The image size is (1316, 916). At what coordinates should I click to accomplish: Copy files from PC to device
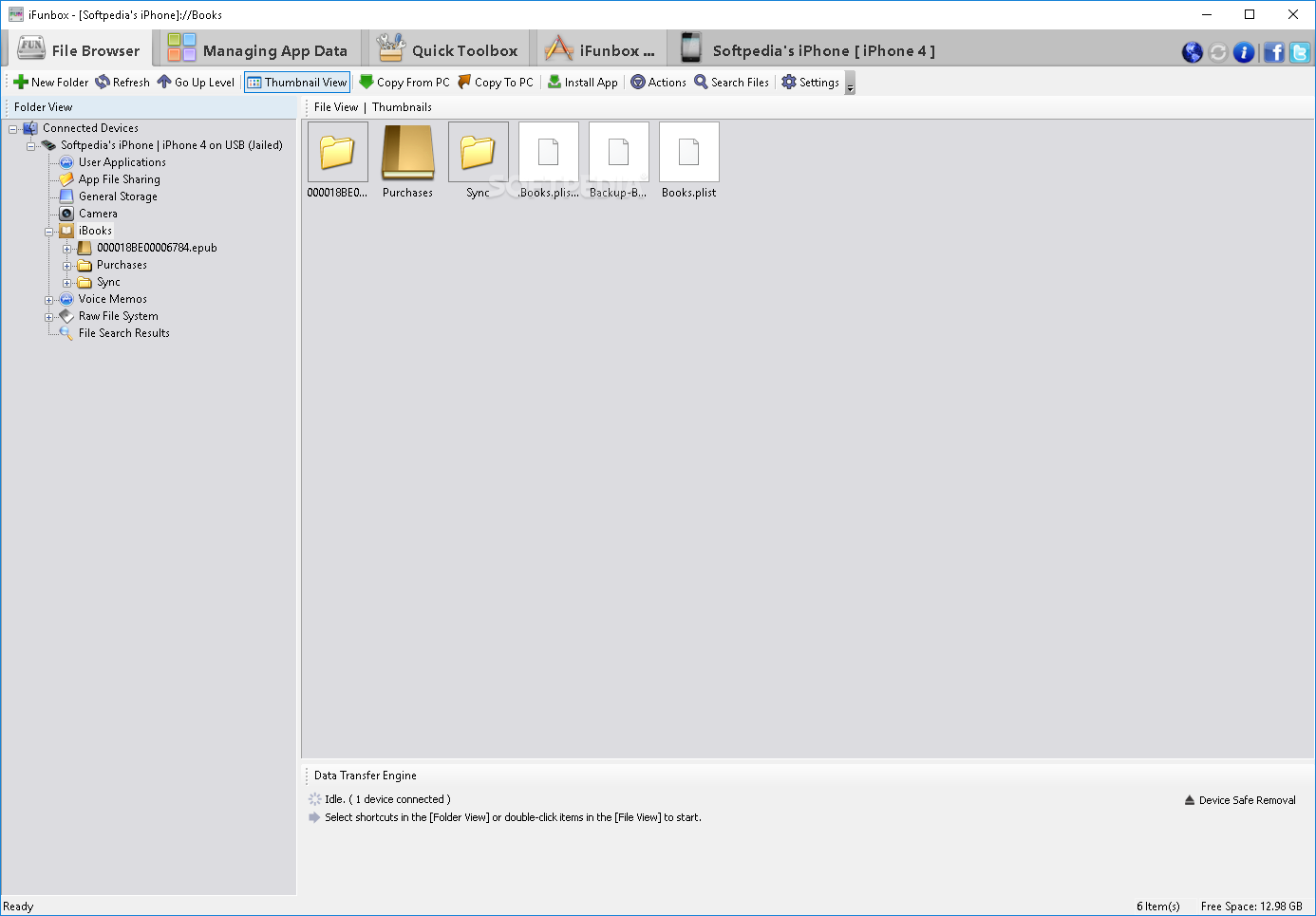click(404, 83)
